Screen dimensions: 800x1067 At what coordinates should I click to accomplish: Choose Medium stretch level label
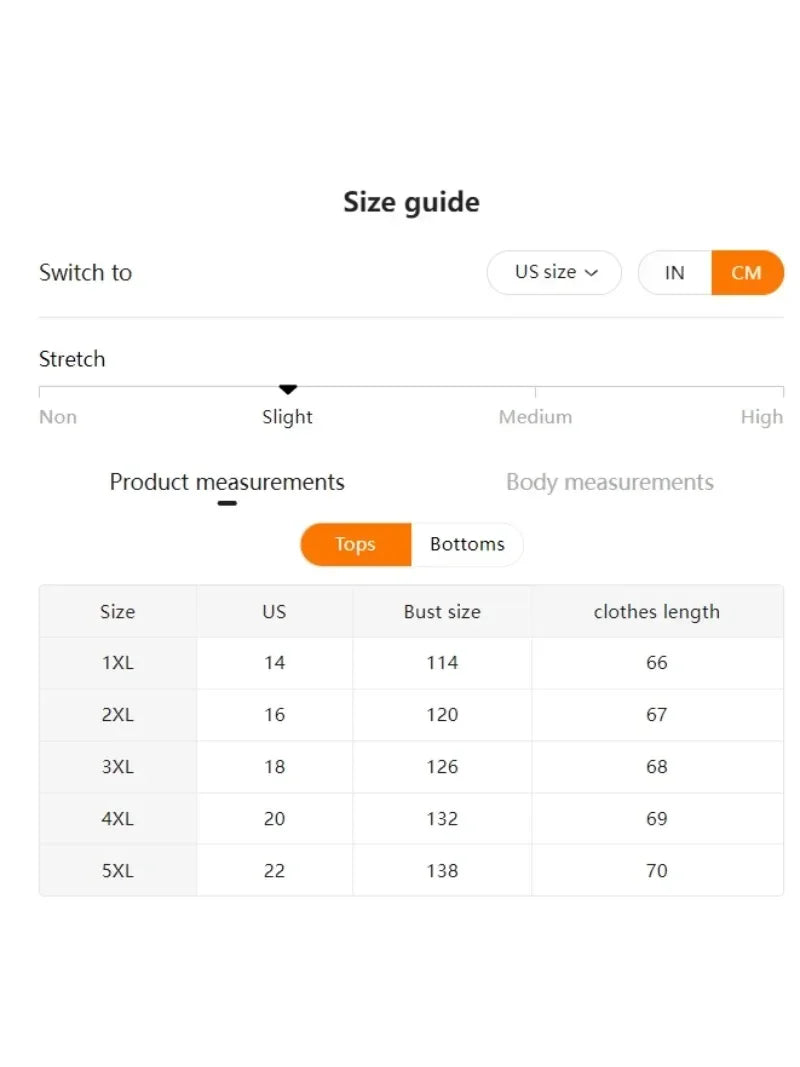coord(535,417)
